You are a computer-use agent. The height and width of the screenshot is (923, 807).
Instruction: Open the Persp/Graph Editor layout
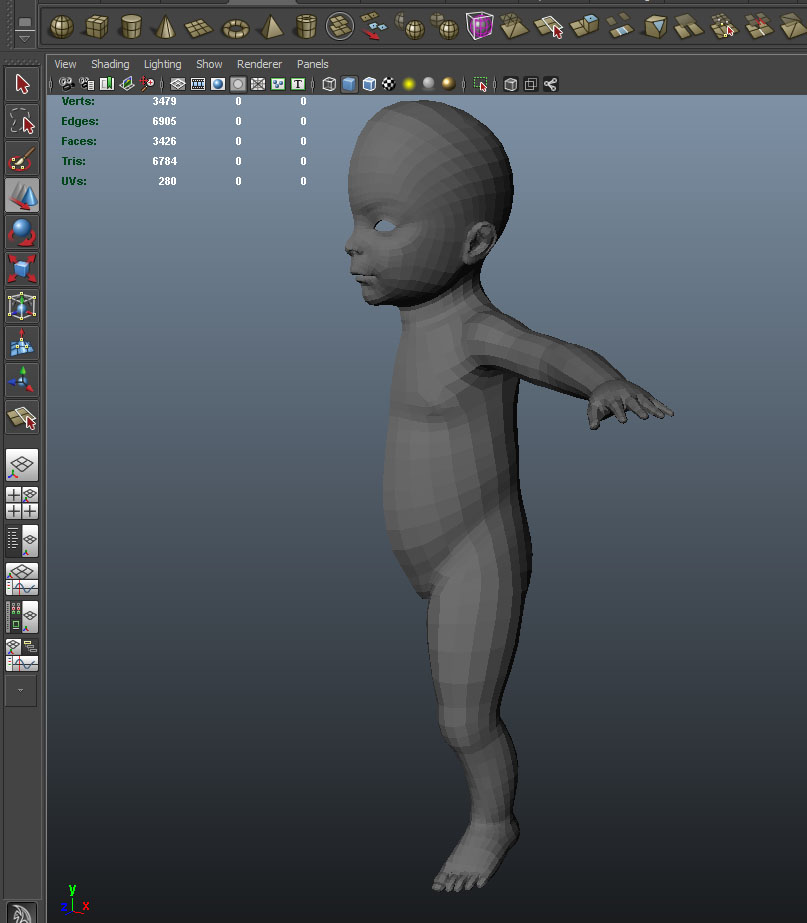[x=22, y=579]
